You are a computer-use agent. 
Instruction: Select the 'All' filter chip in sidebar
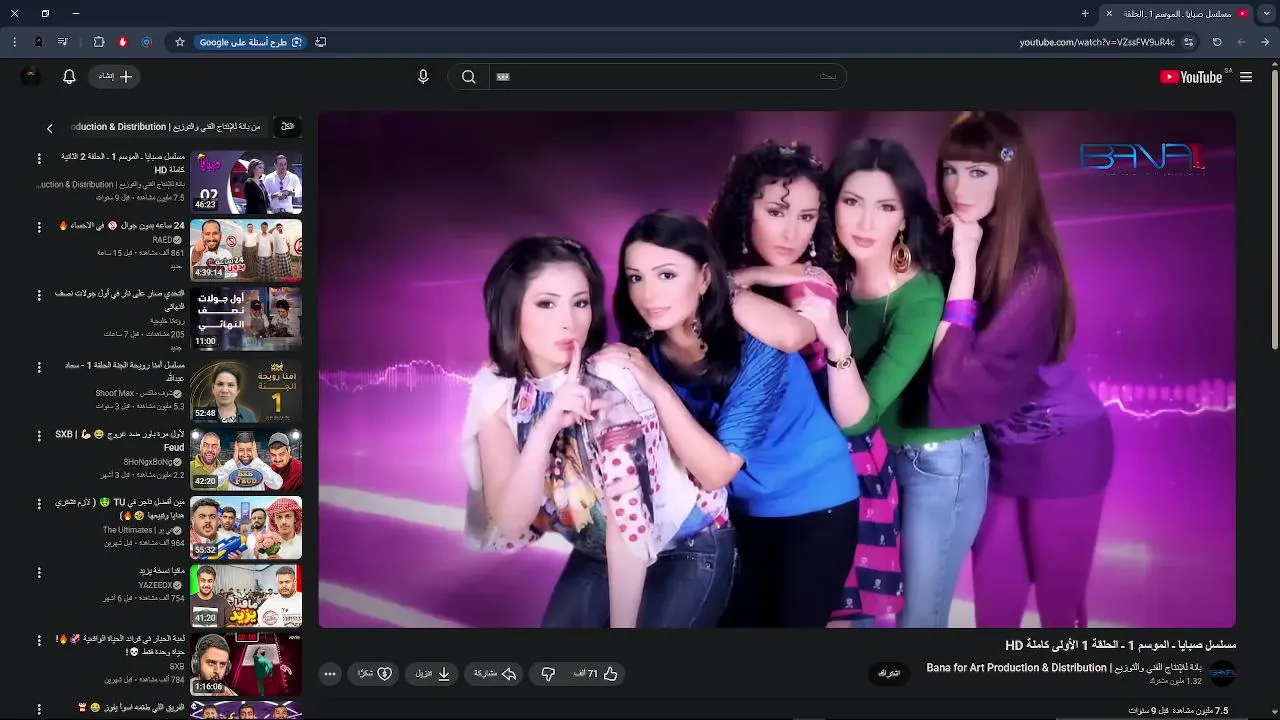(x=288, y=127)
